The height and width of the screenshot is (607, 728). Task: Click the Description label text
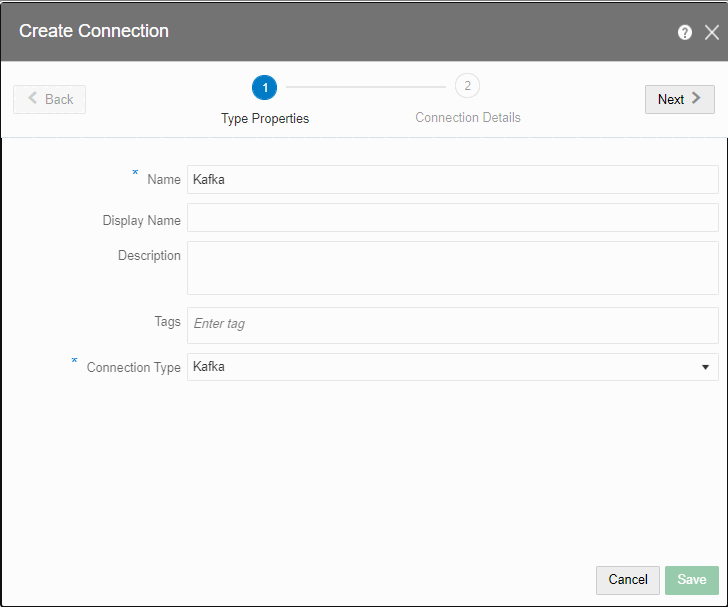tap(149, 256)
